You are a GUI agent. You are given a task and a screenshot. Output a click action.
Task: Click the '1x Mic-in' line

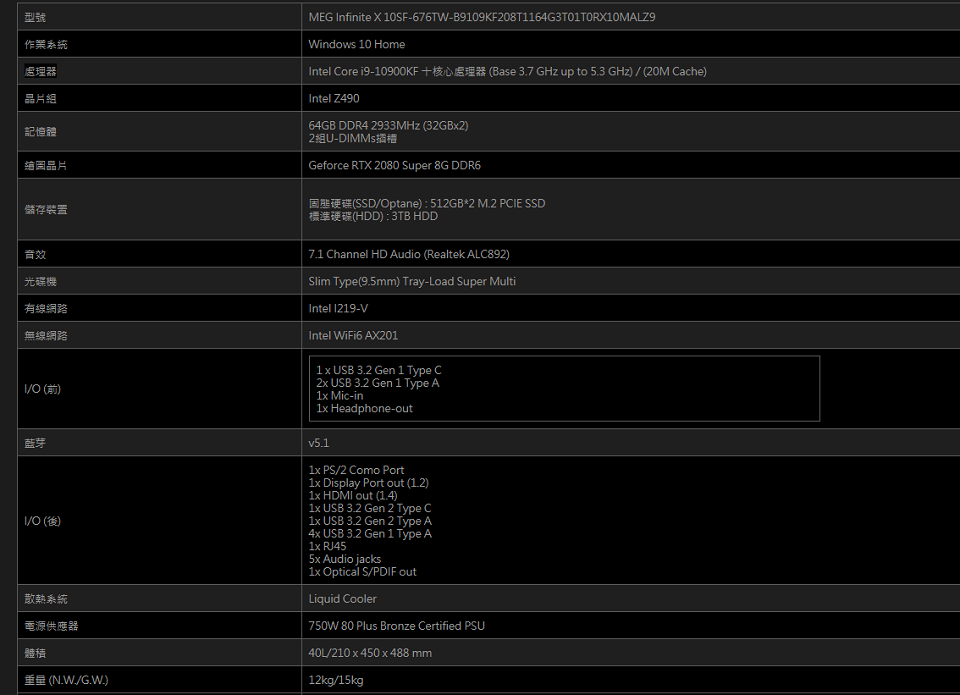(339, 396)
